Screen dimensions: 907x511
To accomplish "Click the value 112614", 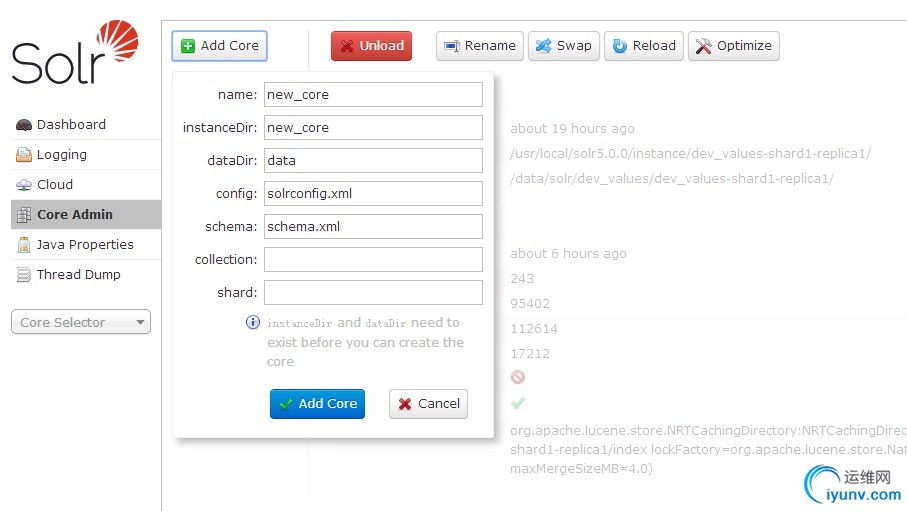I will click(534, 328).
